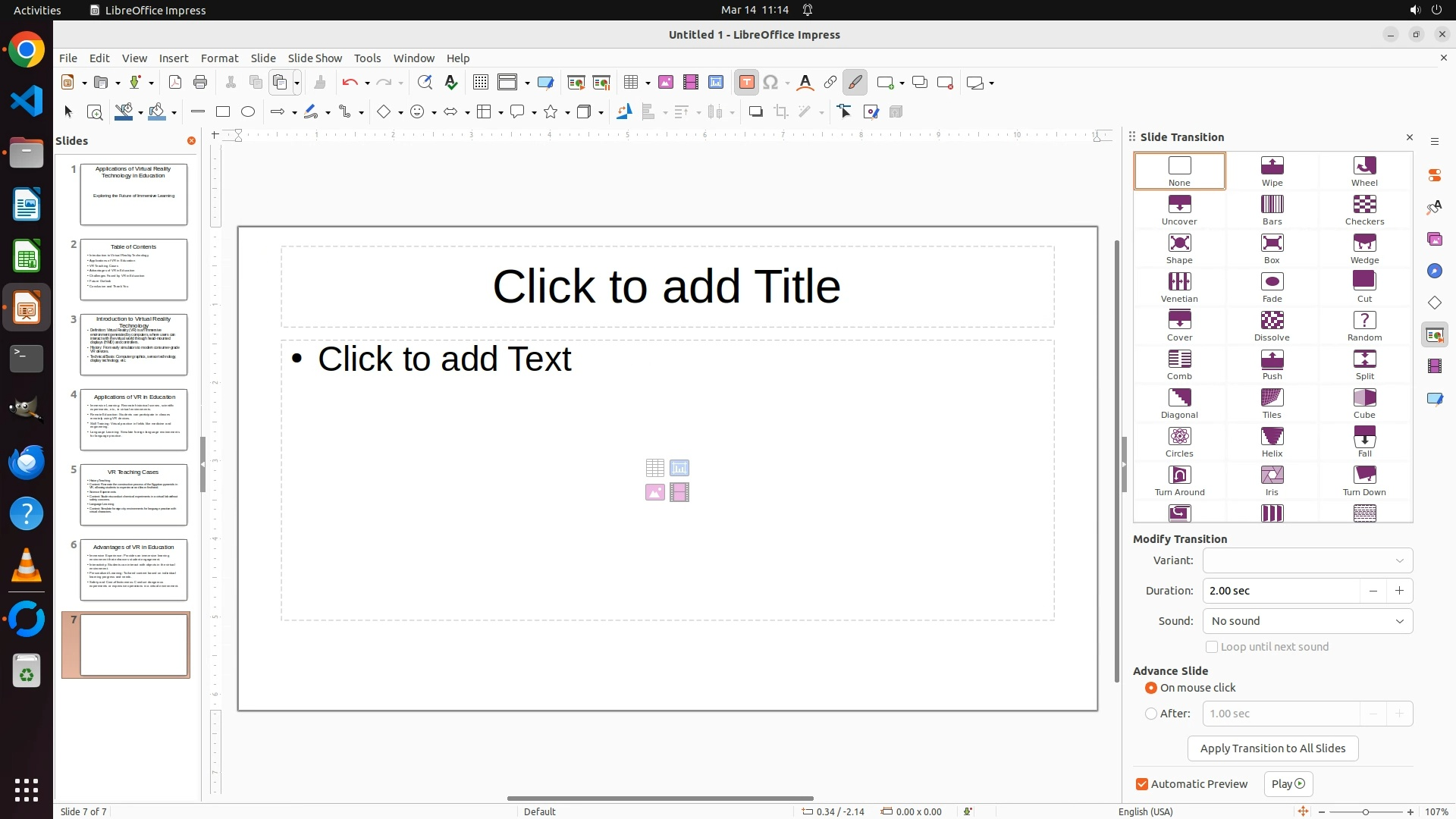The width and height of the screenshot is (1456, 819).
Task: Expand the Sound dropdown list
Action: [1307, 621]
